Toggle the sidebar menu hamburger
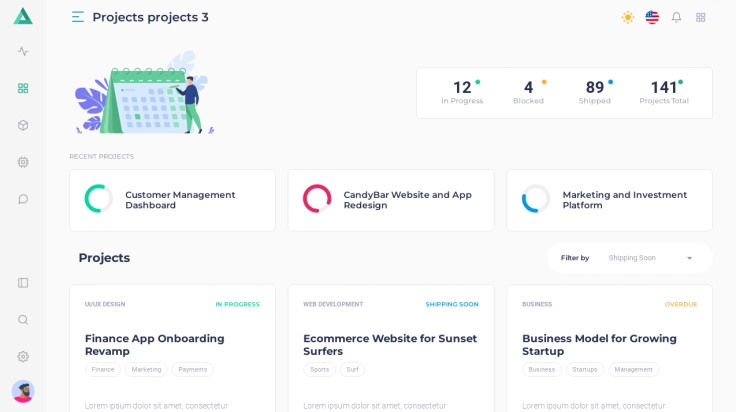The width and height of the screenshot is (736, 412). (x=78, y=17)
